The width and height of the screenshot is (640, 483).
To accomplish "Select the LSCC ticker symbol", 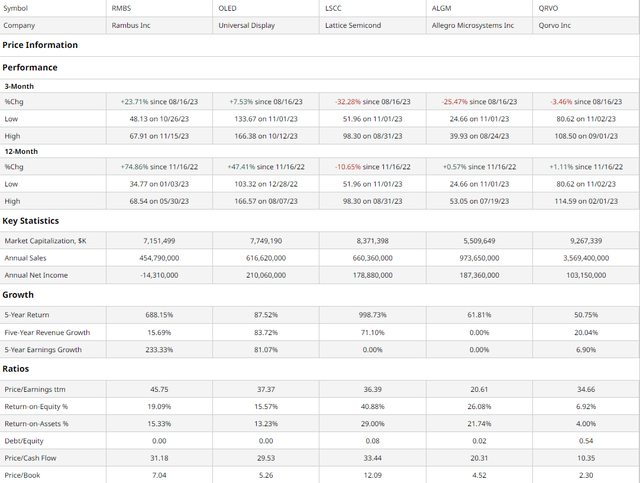I will coord(334,8).
